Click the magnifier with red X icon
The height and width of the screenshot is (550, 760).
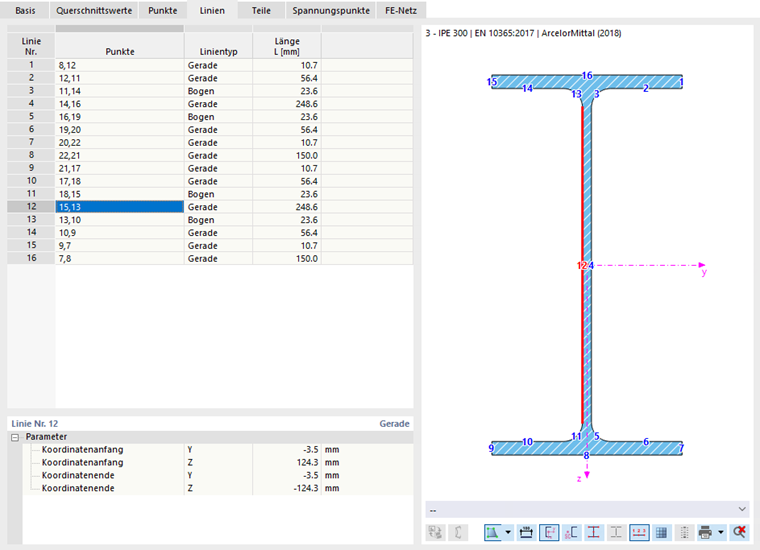pyautogui.click(x=739, y=533)
